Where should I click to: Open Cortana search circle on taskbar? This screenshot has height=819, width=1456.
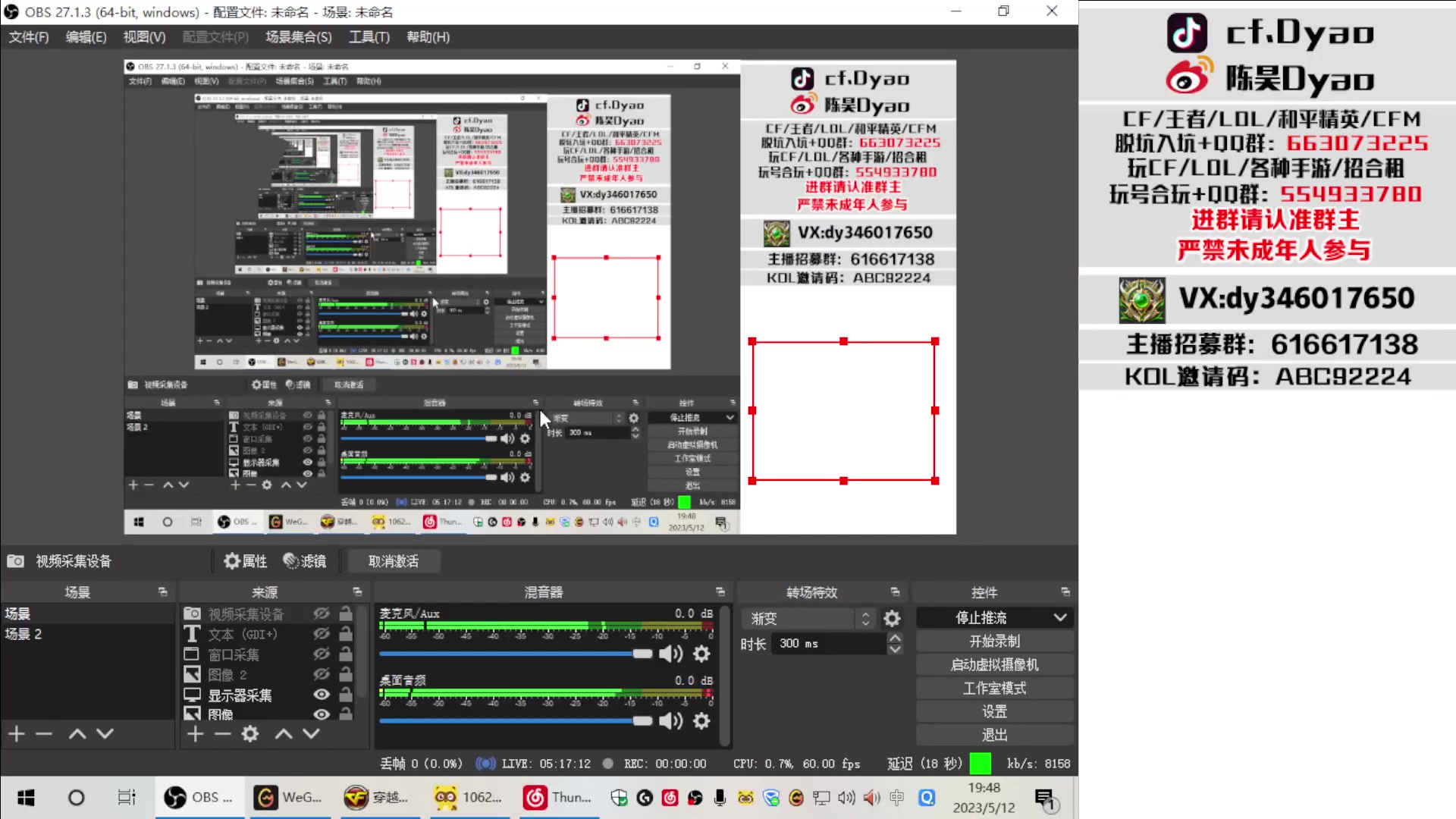click(x=77, y=798)
